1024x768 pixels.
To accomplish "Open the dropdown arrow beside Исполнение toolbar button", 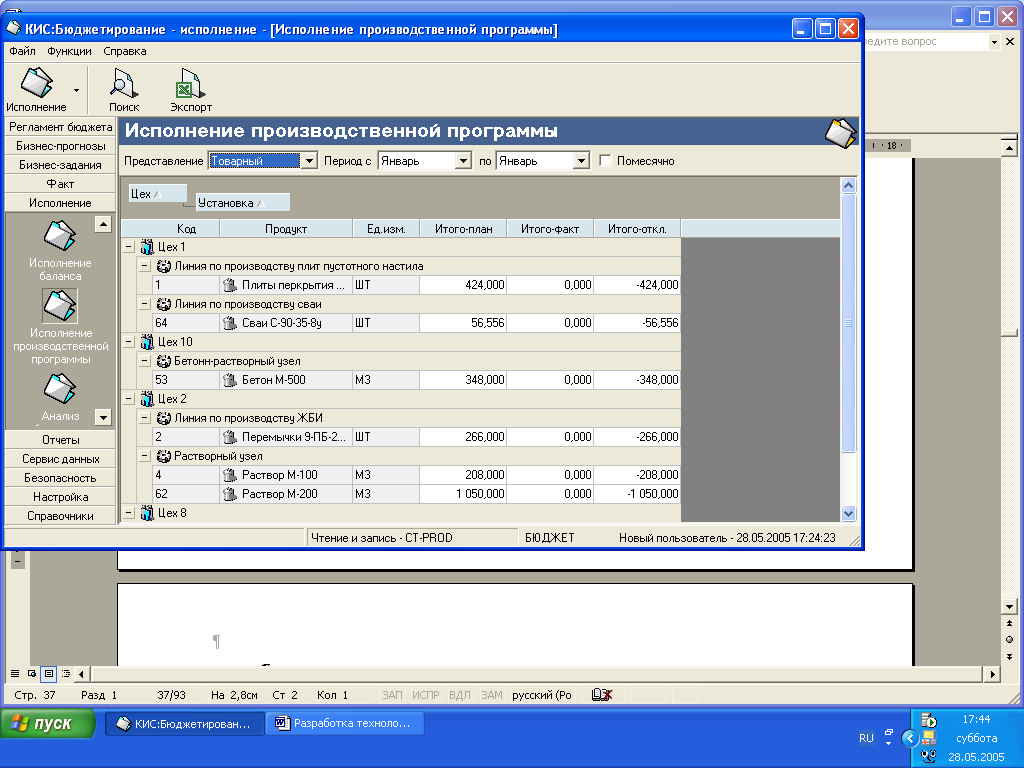I will click(76, 90).
